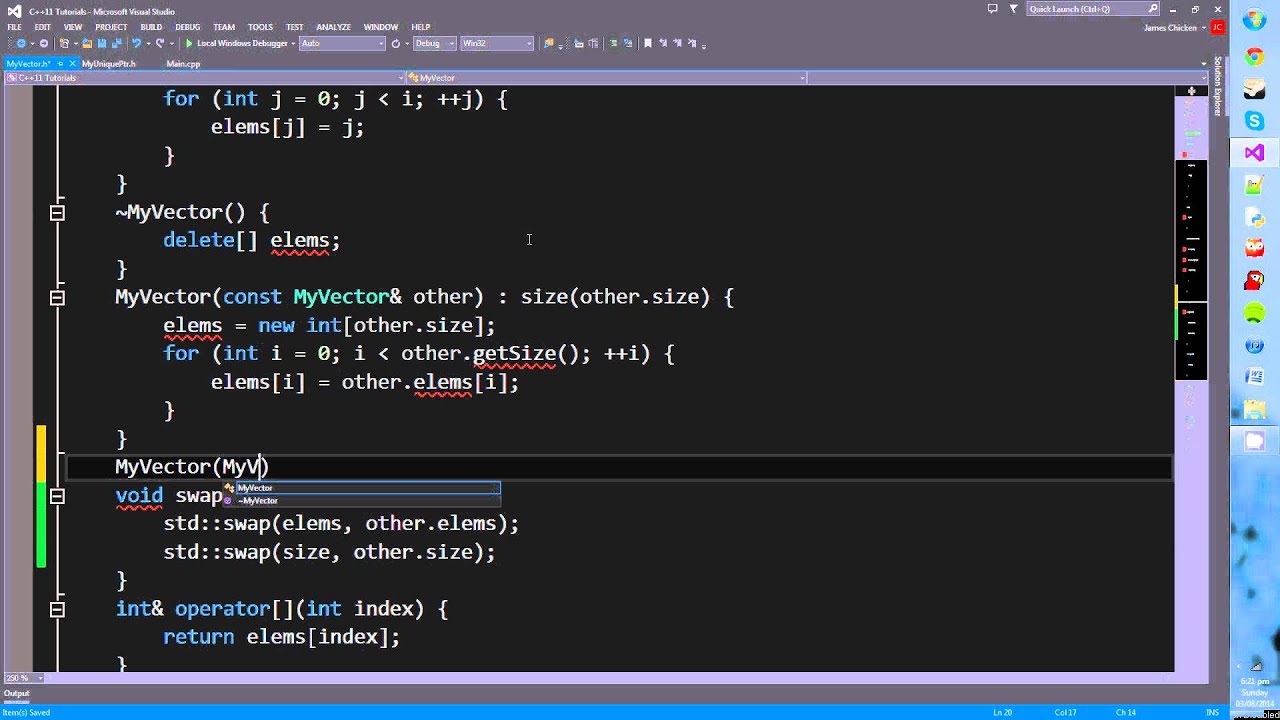Open the Output panel tab
The image size is (1280, 720).
pos(17,693)
